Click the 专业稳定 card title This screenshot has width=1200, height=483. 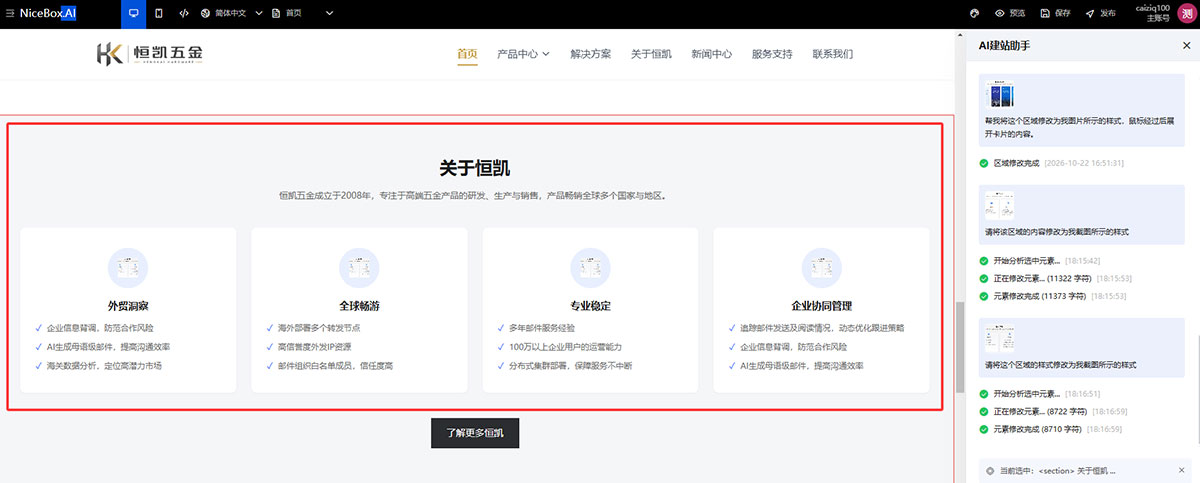(x=590, y=306)
